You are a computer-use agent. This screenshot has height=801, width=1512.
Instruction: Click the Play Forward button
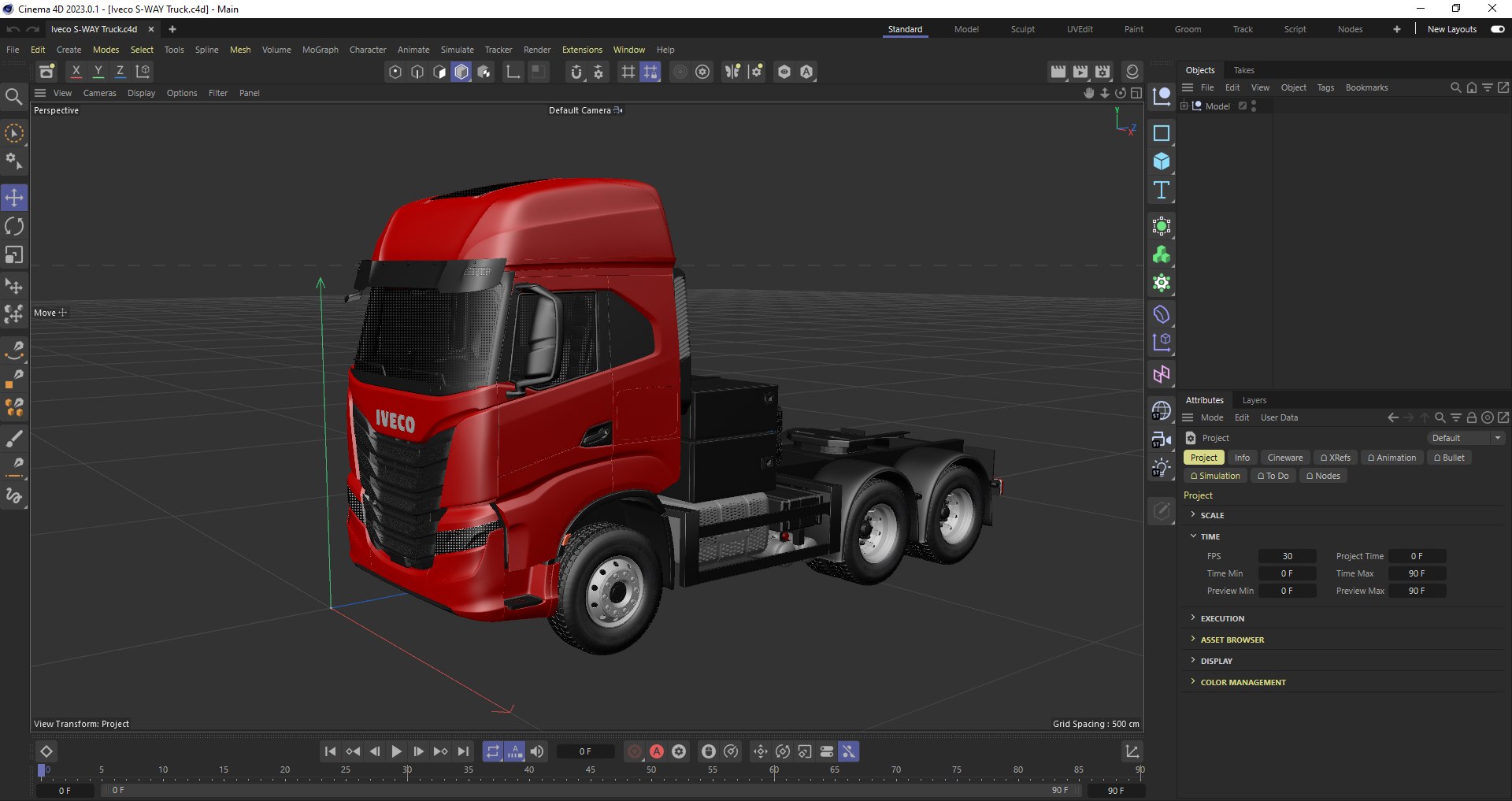(x=397, y=751)
